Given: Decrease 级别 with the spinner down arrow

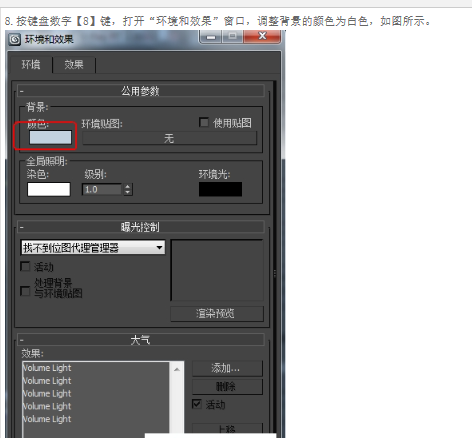Looking at the screenshot, I should (128, 193).
